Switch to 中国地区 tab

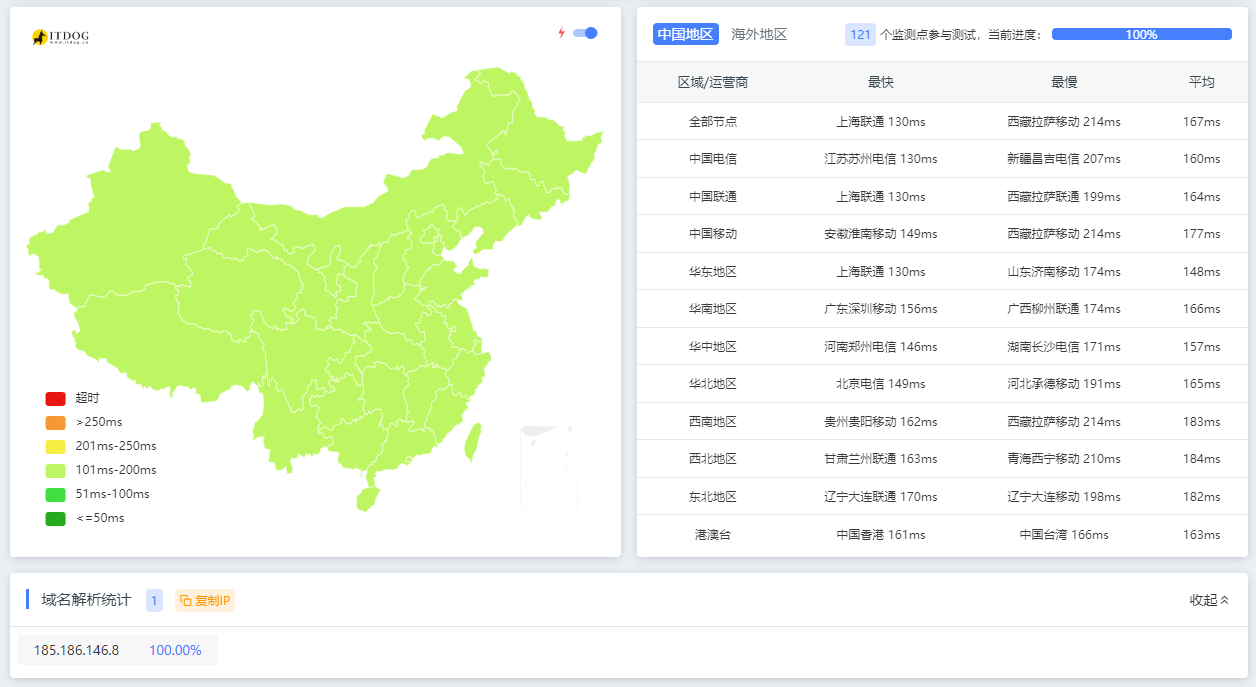click(x=685, y=34)
